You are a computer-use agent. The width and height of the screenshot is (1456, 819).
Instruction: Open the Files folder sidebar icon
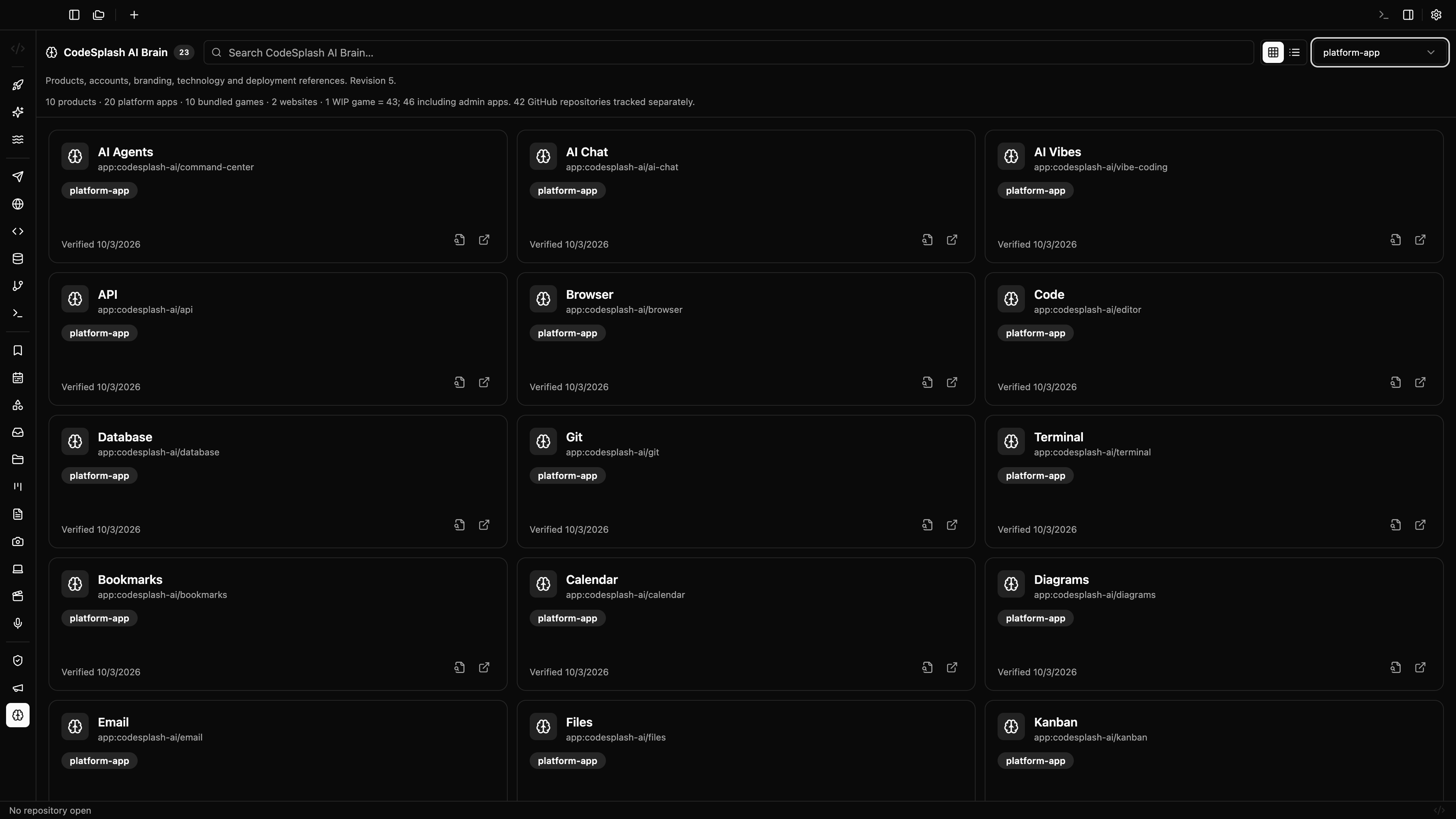pyautogui.click(x=17, y=460)
